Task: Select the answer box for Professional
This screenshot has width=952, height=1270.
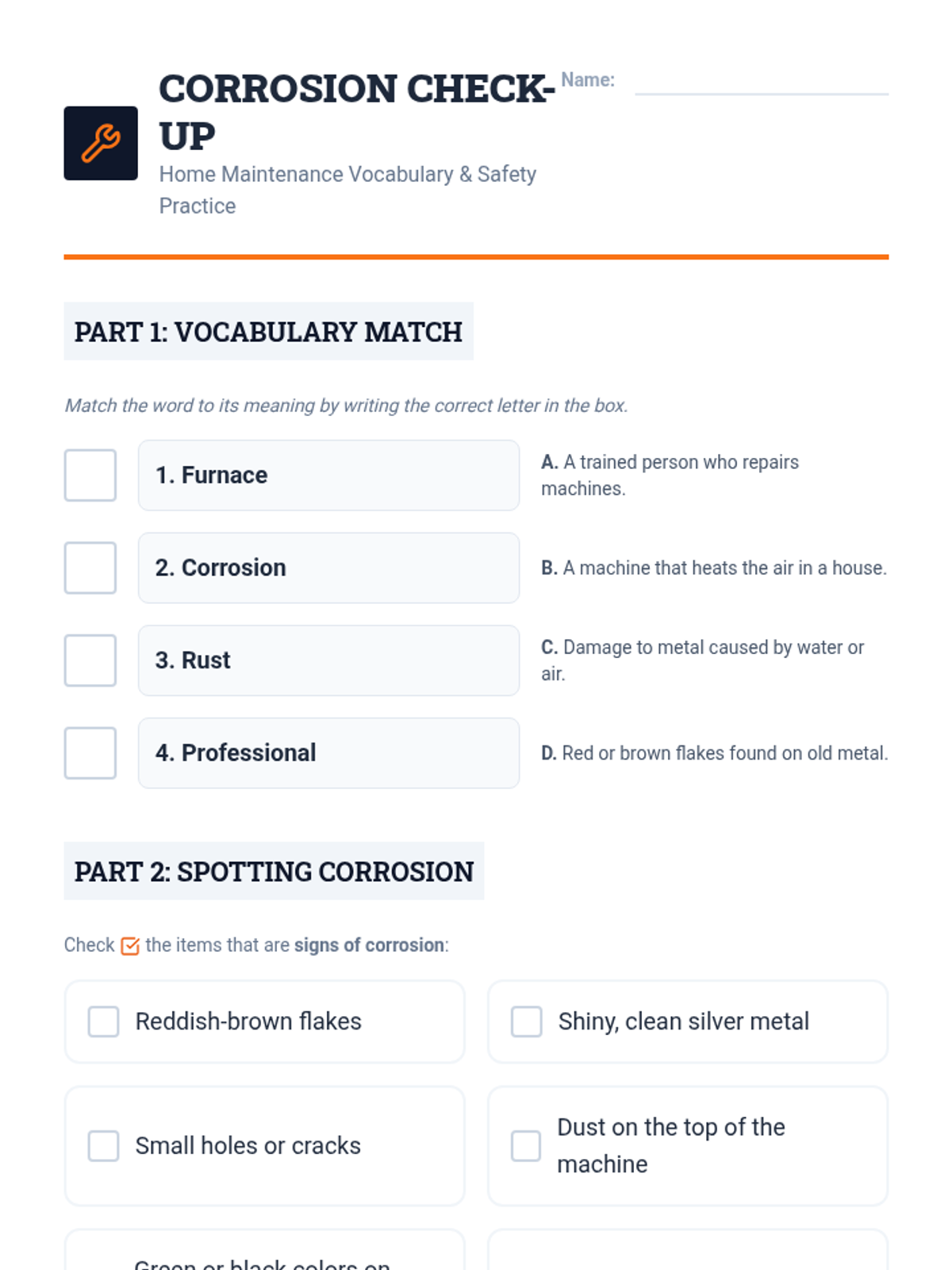Action: click(90, 752)
